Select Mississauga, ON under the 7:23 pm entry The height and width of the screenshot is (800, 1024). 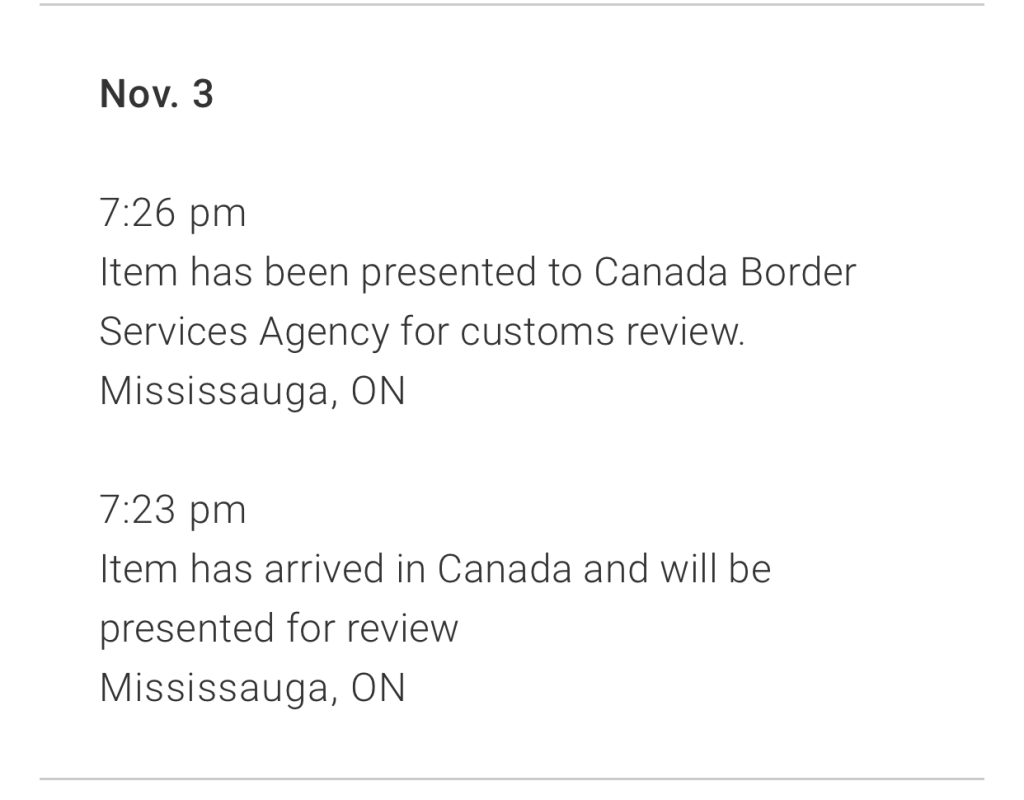pyautogui.click(x=252, y=688)
